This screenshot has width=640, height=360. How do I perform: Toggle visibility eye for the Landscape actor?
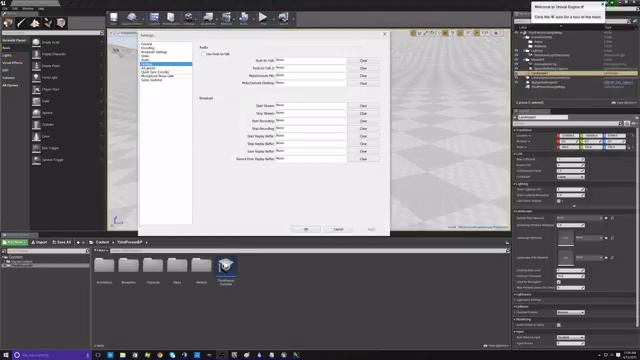(517, 73)
